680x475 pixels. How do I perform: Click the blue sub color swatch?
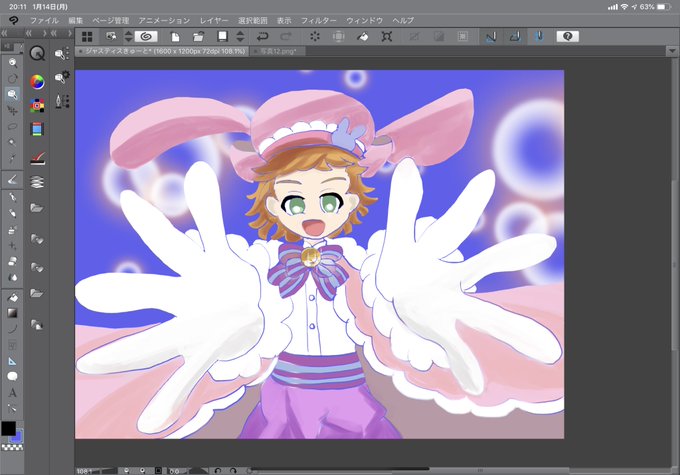tap(18, 437)
